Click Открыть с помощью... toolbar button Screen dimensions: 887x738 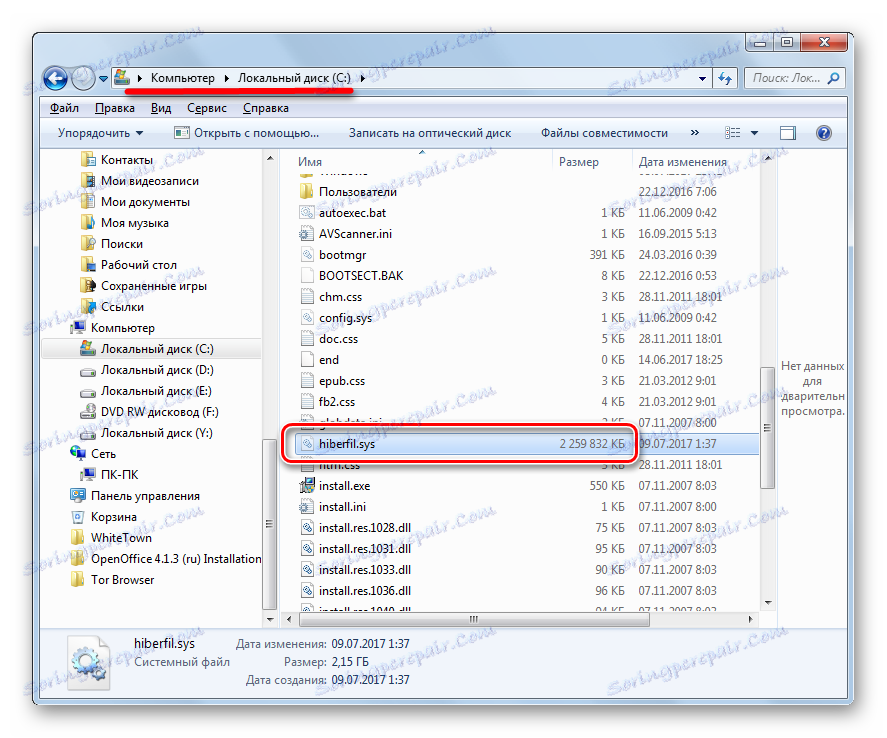pos(247,133)
